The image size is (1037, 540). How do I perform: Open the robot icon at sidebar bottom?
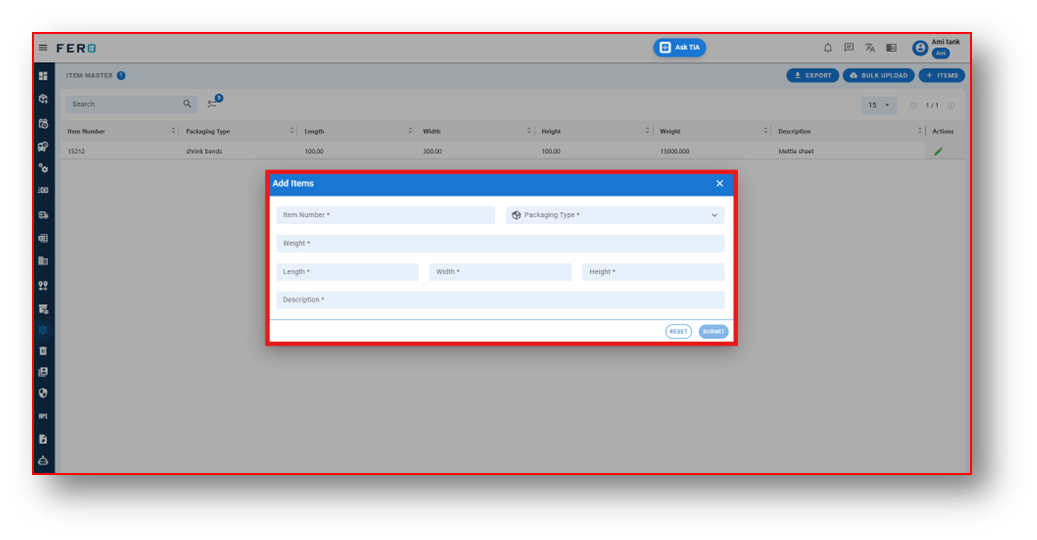click(x=43, y=461)
